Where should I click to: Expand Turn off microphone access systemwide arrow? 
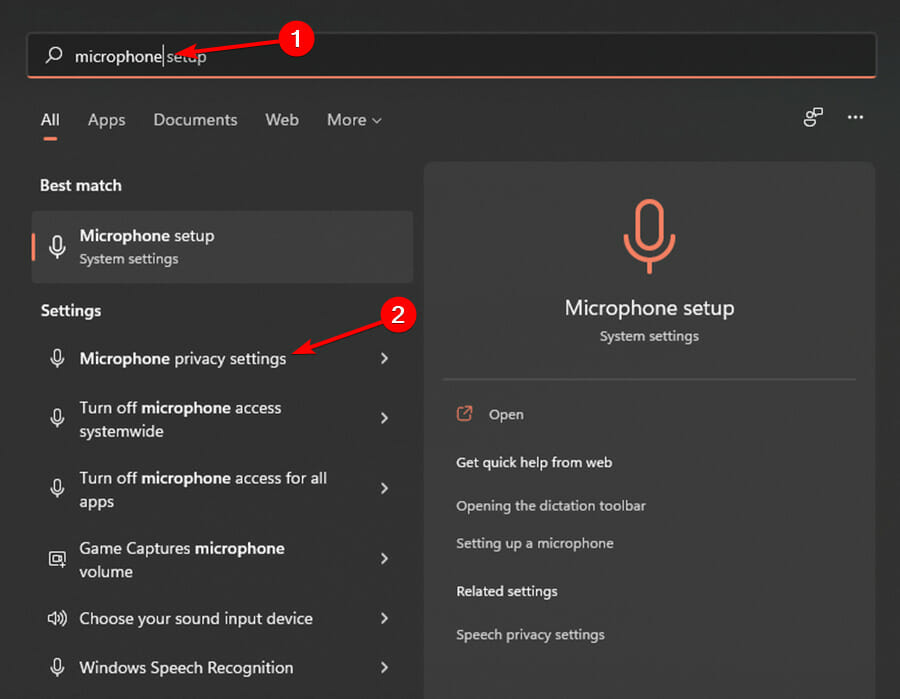[384, 419]
